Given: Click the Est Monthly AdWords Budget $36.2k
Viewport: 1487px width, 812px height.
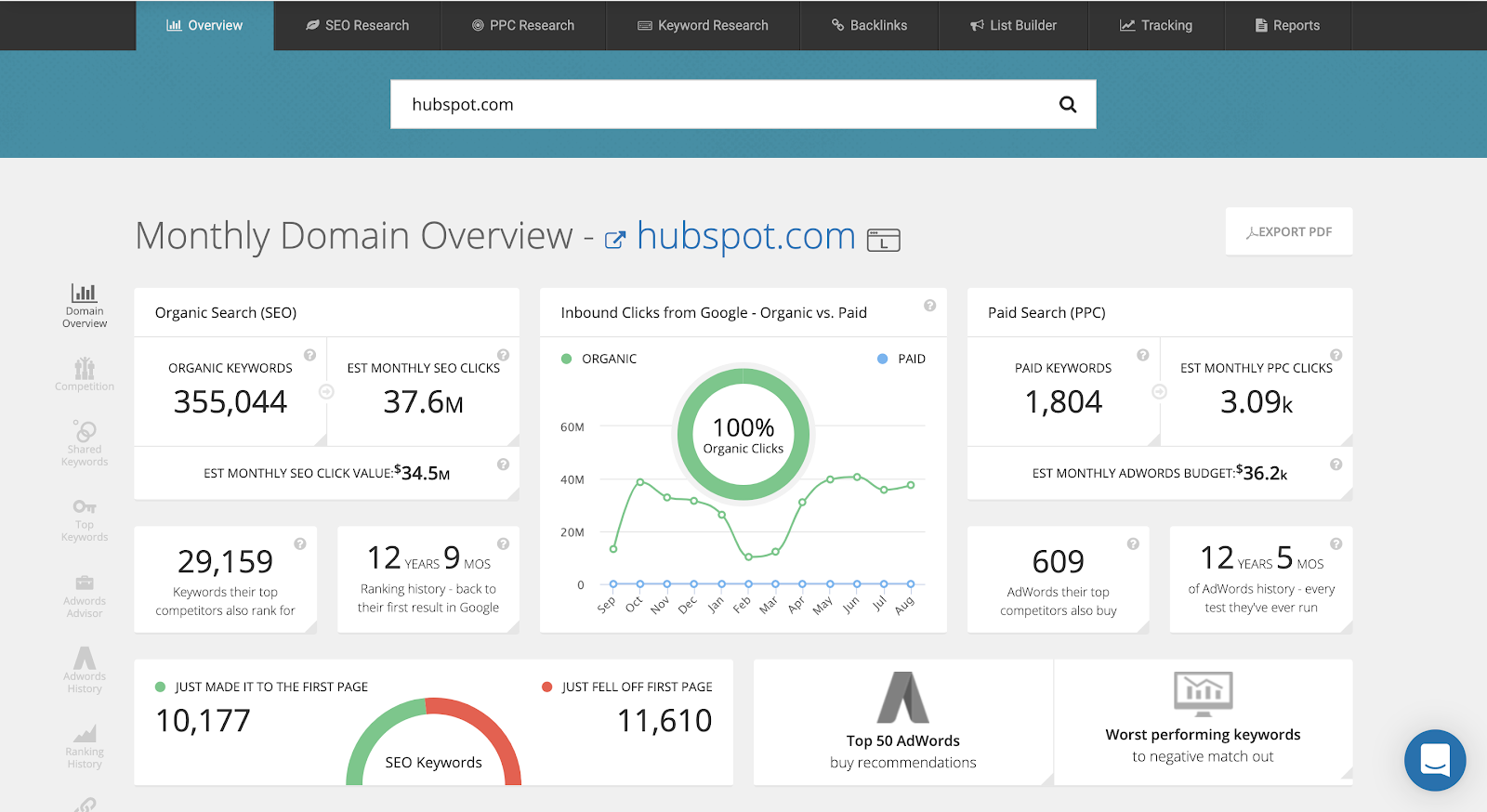Looking at the screenshot, I should (x=1160, y=473).
